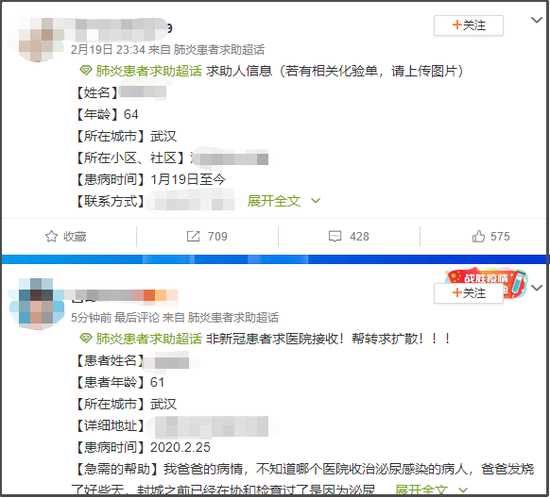Viewport: 550px width, 498px height.
Task: Open the chevron menu on first post
Action: (x=537, y=20)
